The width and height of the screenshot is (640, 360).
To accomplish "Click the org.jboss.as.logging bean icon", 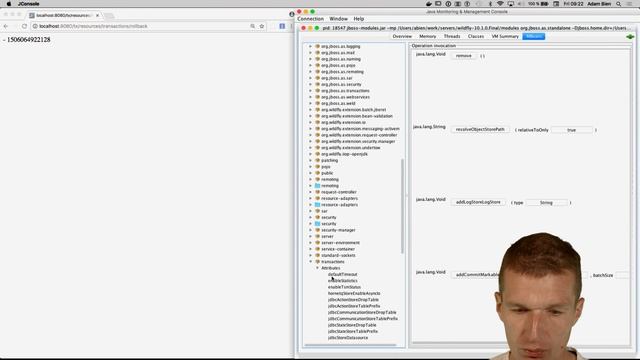I will click(x=317, y=47).
